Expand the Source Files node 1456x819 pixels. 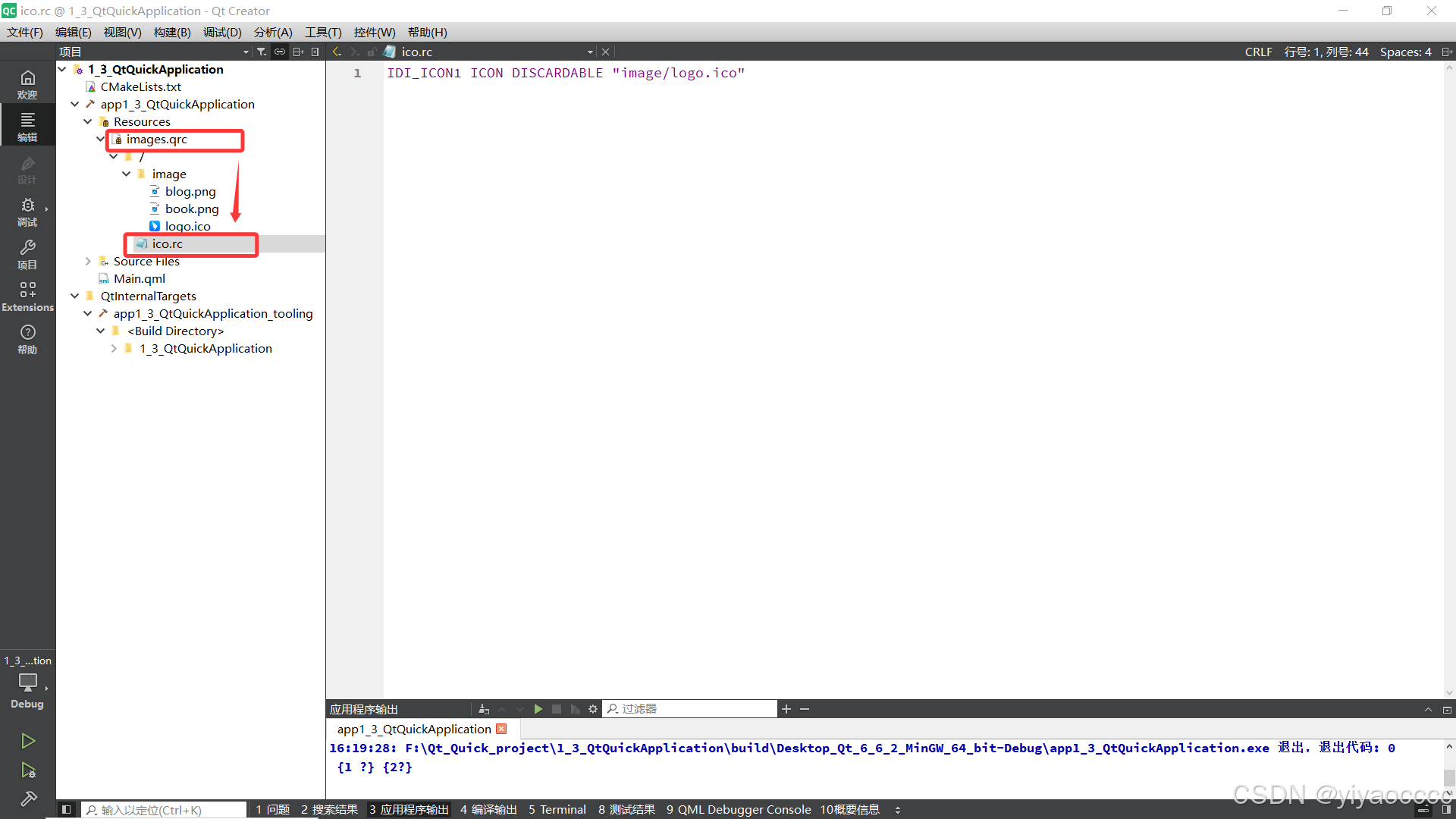coord(89,261)
